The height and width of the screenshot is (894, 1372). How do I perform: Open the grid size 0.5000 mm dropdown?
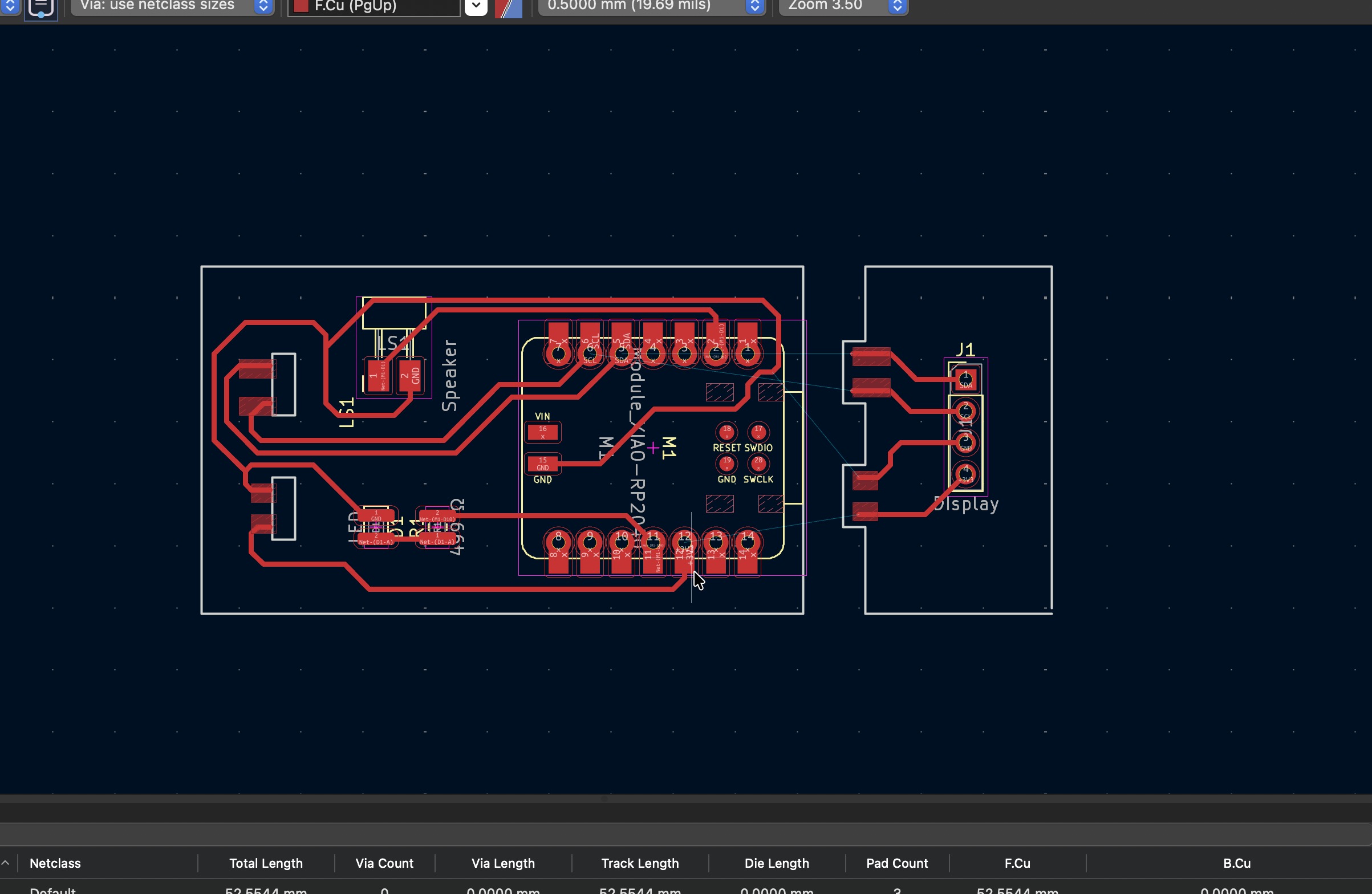[x=754, y=6]
